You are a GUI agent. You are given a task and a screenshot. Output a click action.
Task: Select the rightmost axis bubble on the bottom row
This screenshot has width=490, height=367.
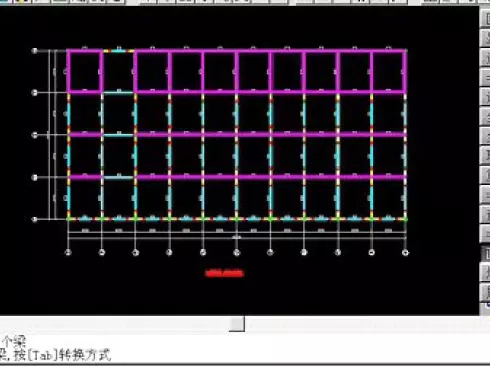coord(405,252)
